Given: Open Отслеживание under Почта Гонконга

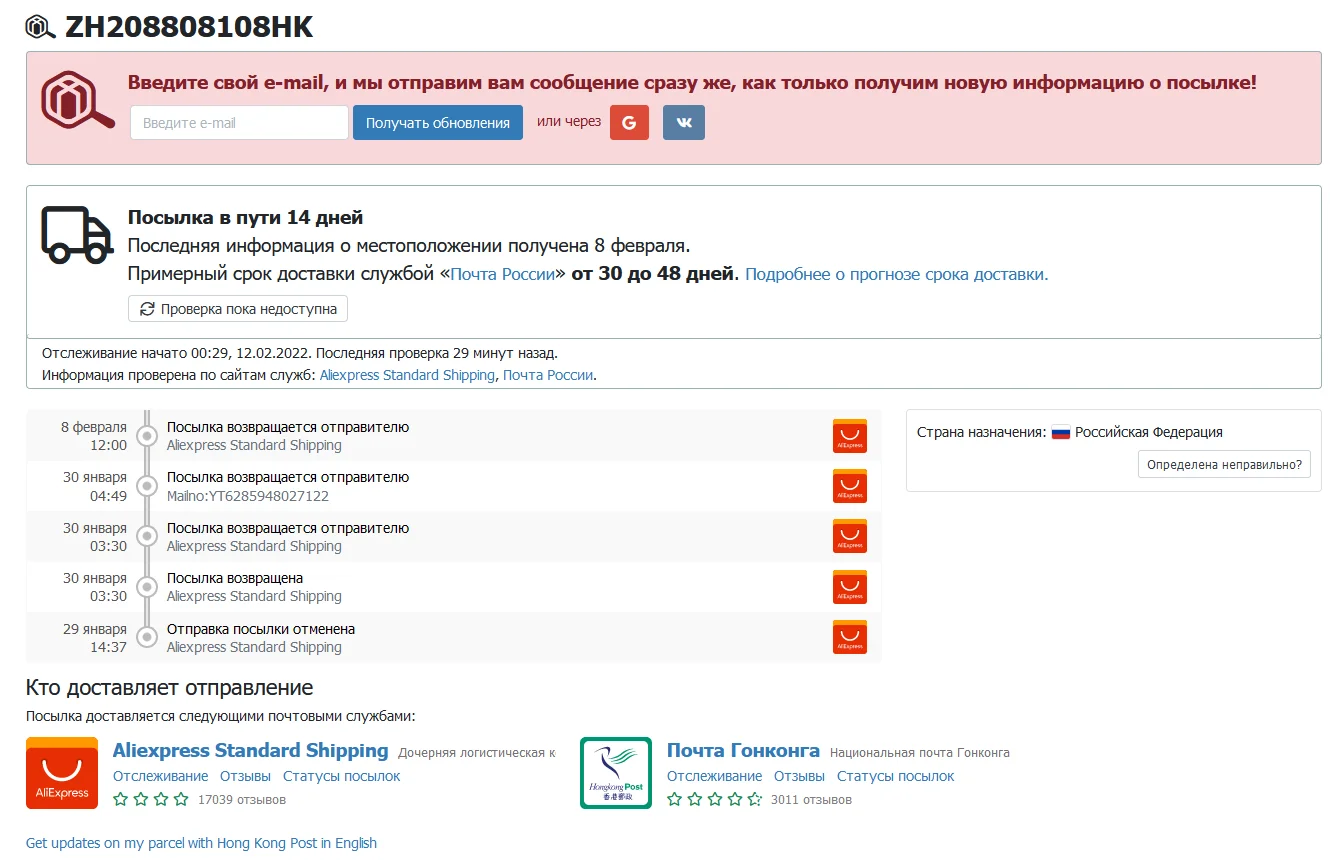Looking at the screenshot, I should pos(715,776).
